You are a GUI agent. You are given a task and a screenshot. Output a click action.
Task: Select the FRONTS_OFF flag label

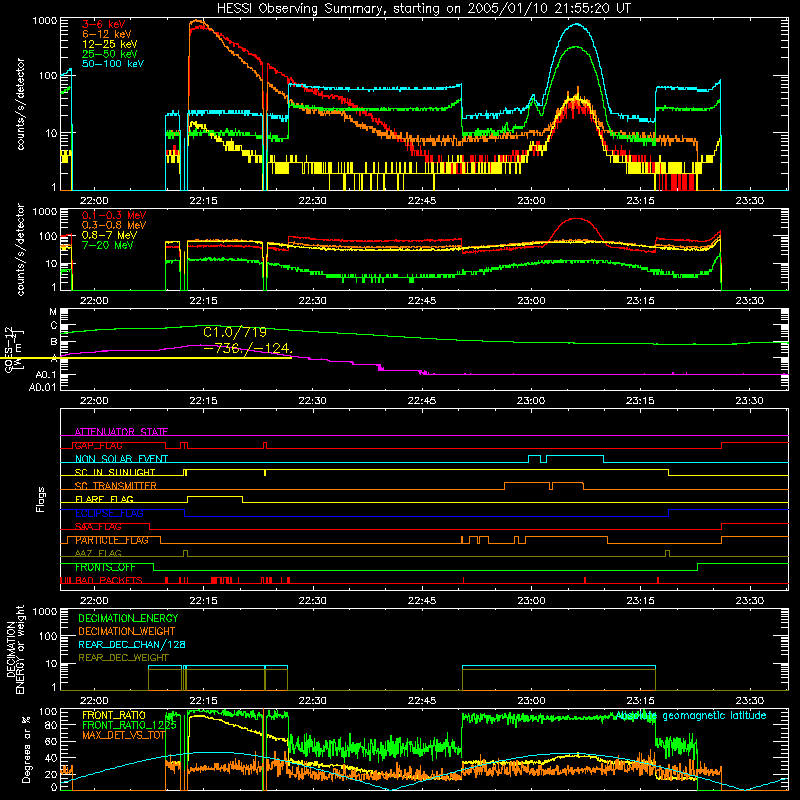[x=105, y=567]
